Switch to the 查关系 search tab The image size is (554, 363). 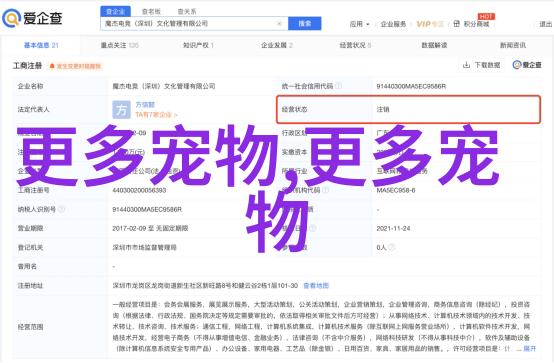187,12
